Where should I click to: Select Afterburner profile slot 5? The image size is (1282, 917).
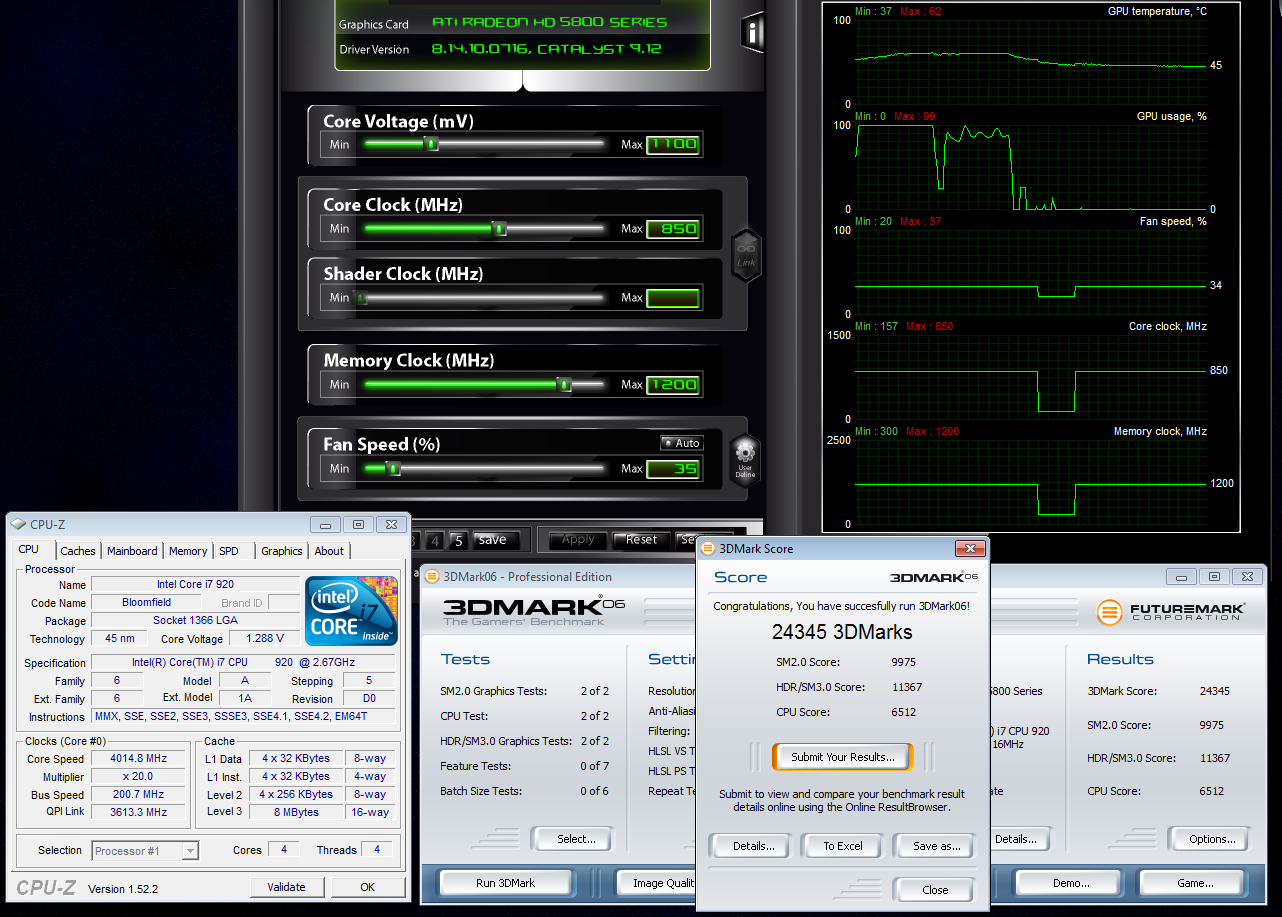(x=458, y=540)
